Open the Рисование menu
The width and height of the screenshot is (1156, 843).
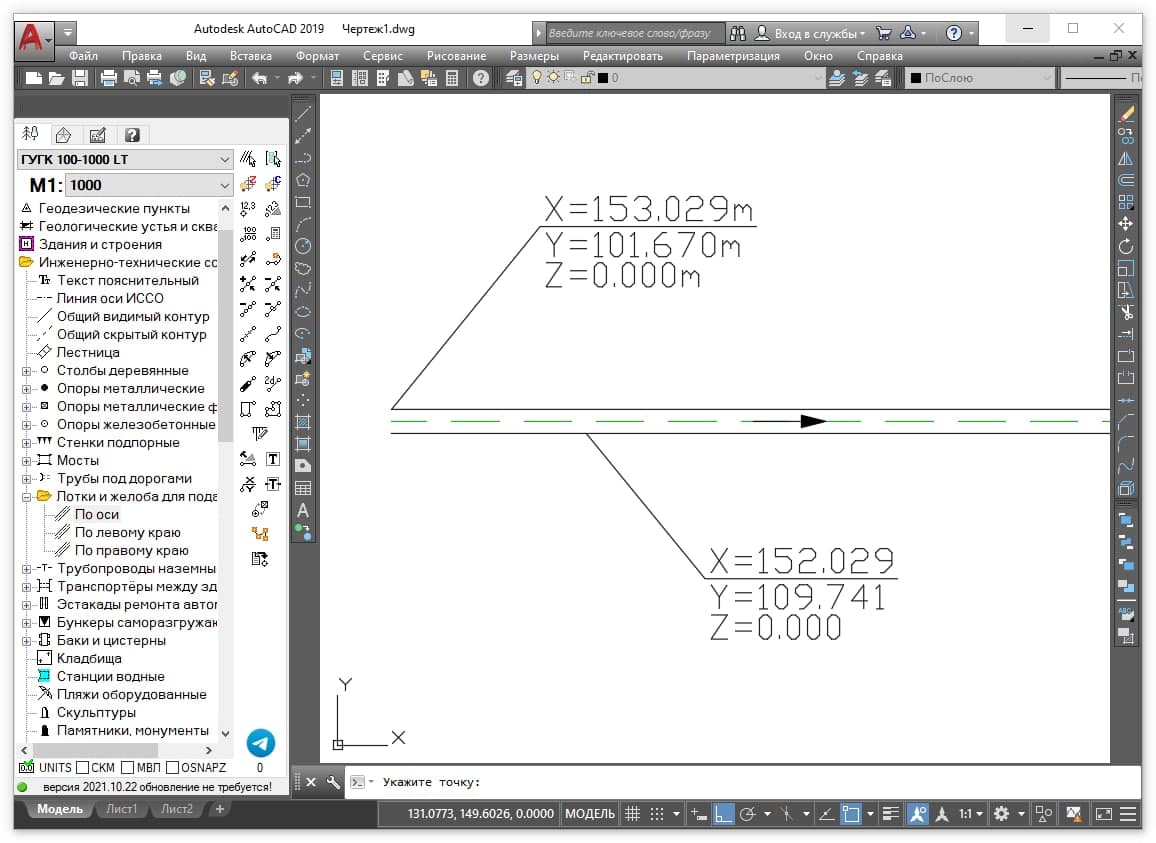pyautogui.click(x=456, y=56)
